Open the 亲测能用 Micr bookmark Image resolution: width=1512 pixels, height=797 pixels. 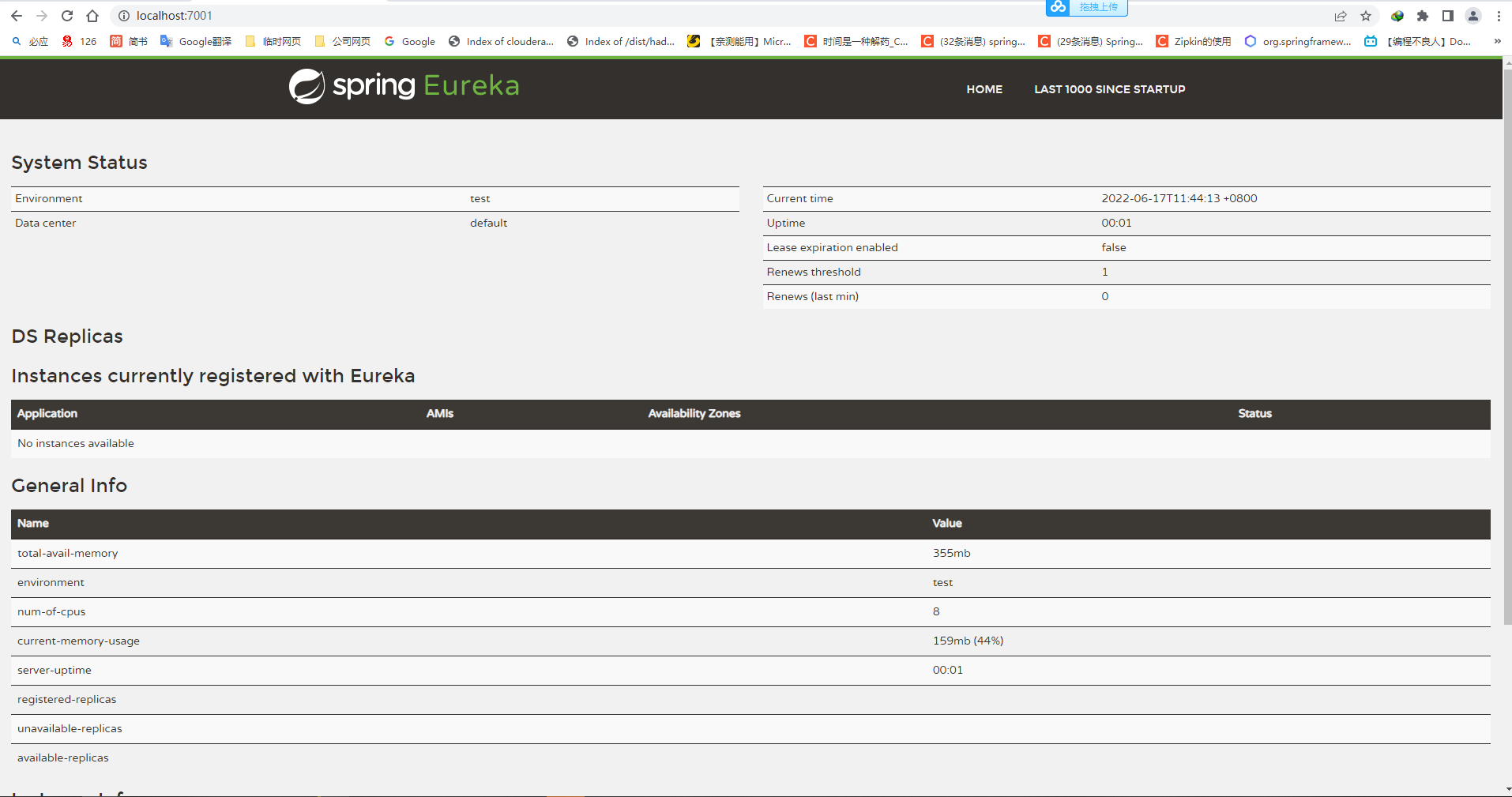[739, 41]
